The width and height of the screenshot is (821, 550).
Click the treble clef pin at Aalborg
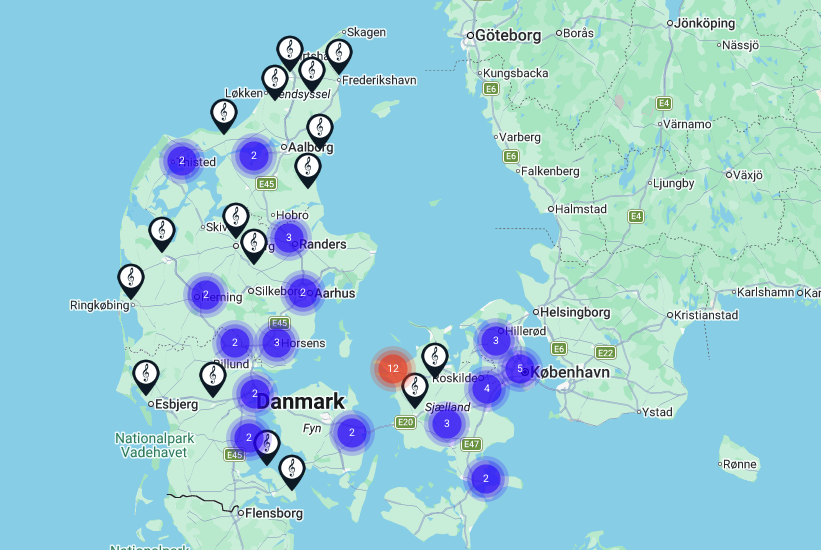coord(319,129)
